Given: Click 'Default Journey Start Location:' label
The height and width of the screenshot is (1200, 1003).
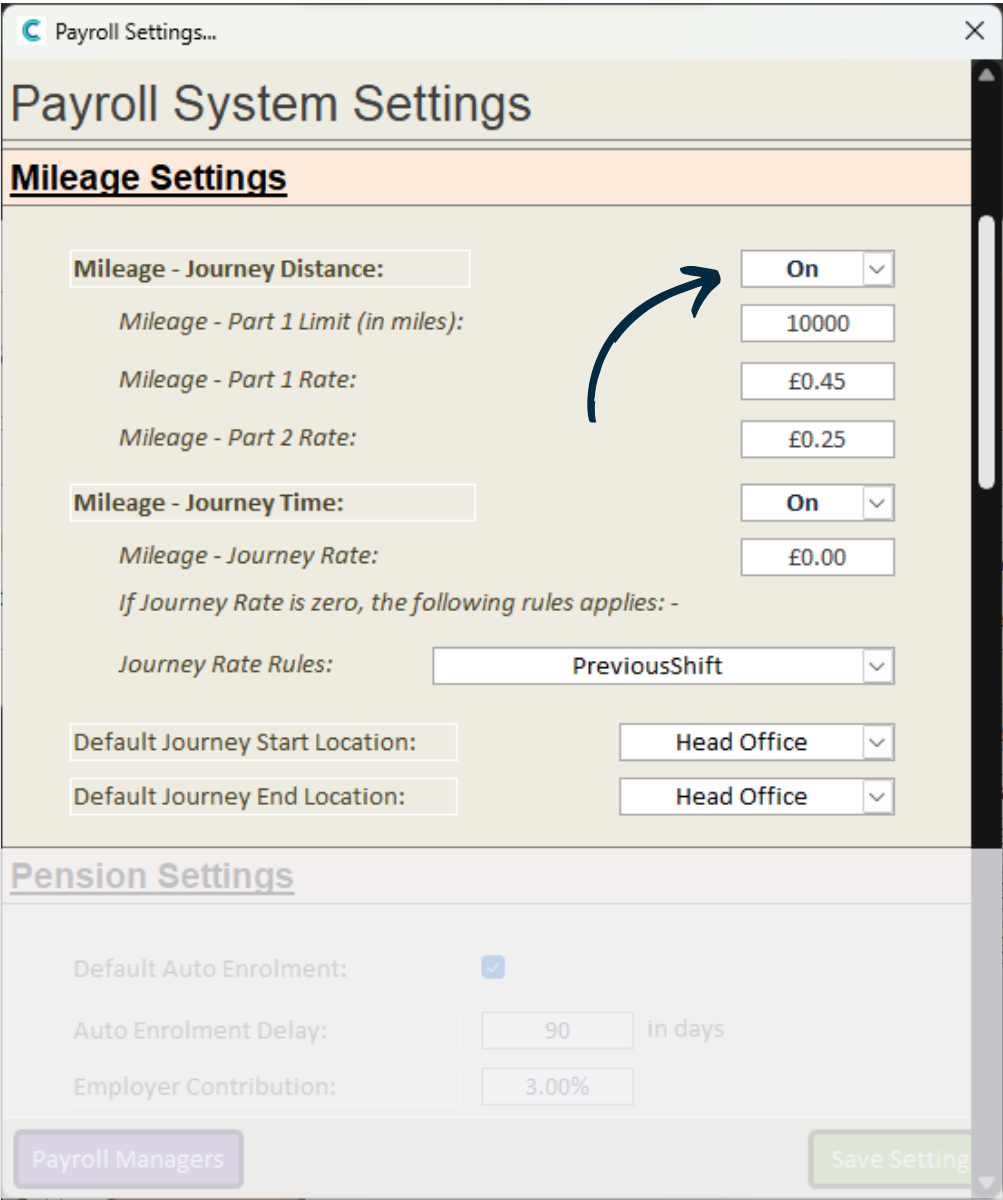Looking at the screenshot, I should [245, 743].
